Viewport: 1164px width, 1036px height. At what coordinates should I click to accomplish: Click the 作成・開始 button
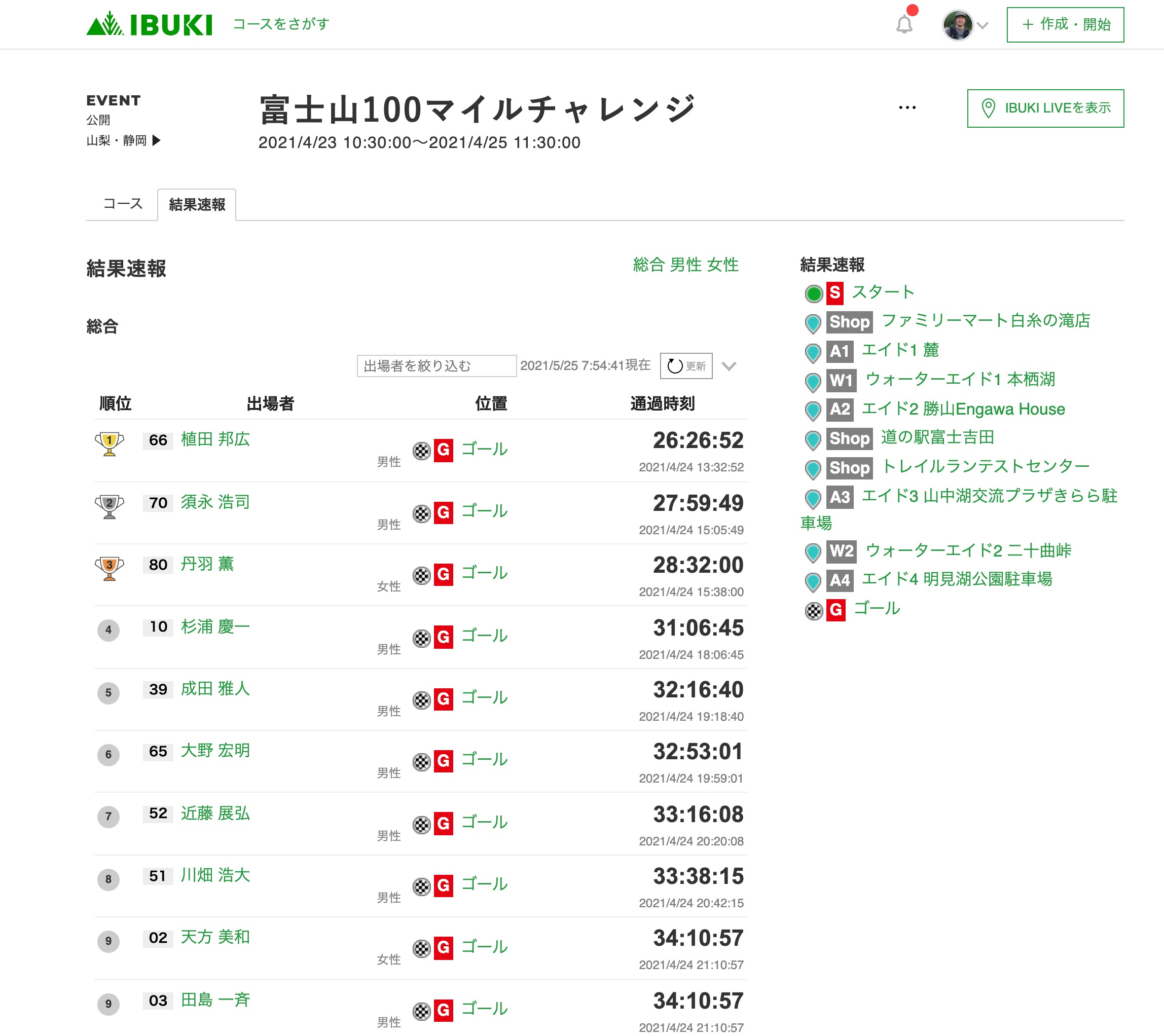pos(1065,24)
